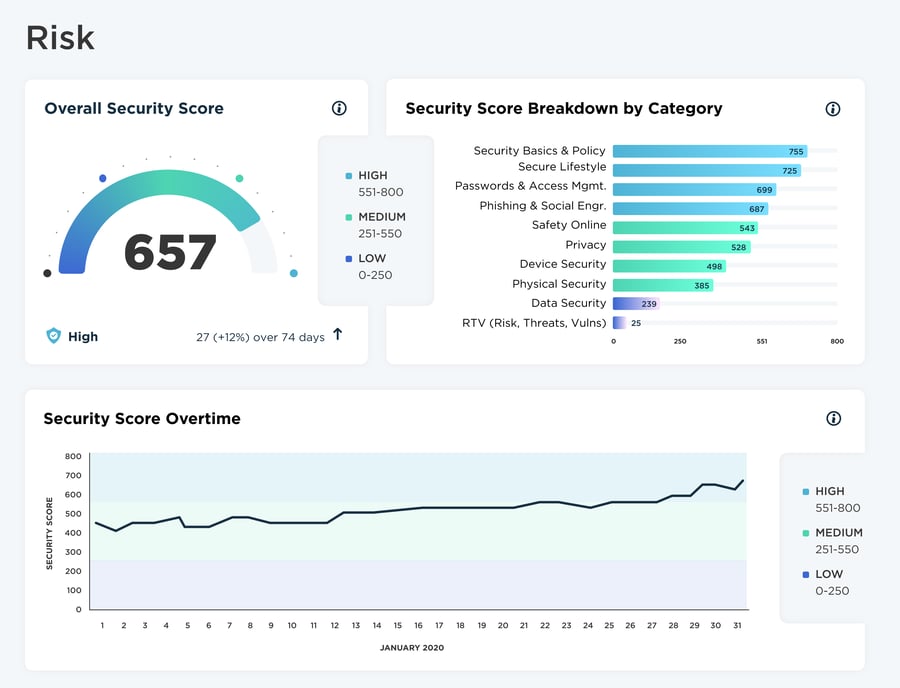Click the Risk page heading

pyautogui.click(x=60, y=38)
